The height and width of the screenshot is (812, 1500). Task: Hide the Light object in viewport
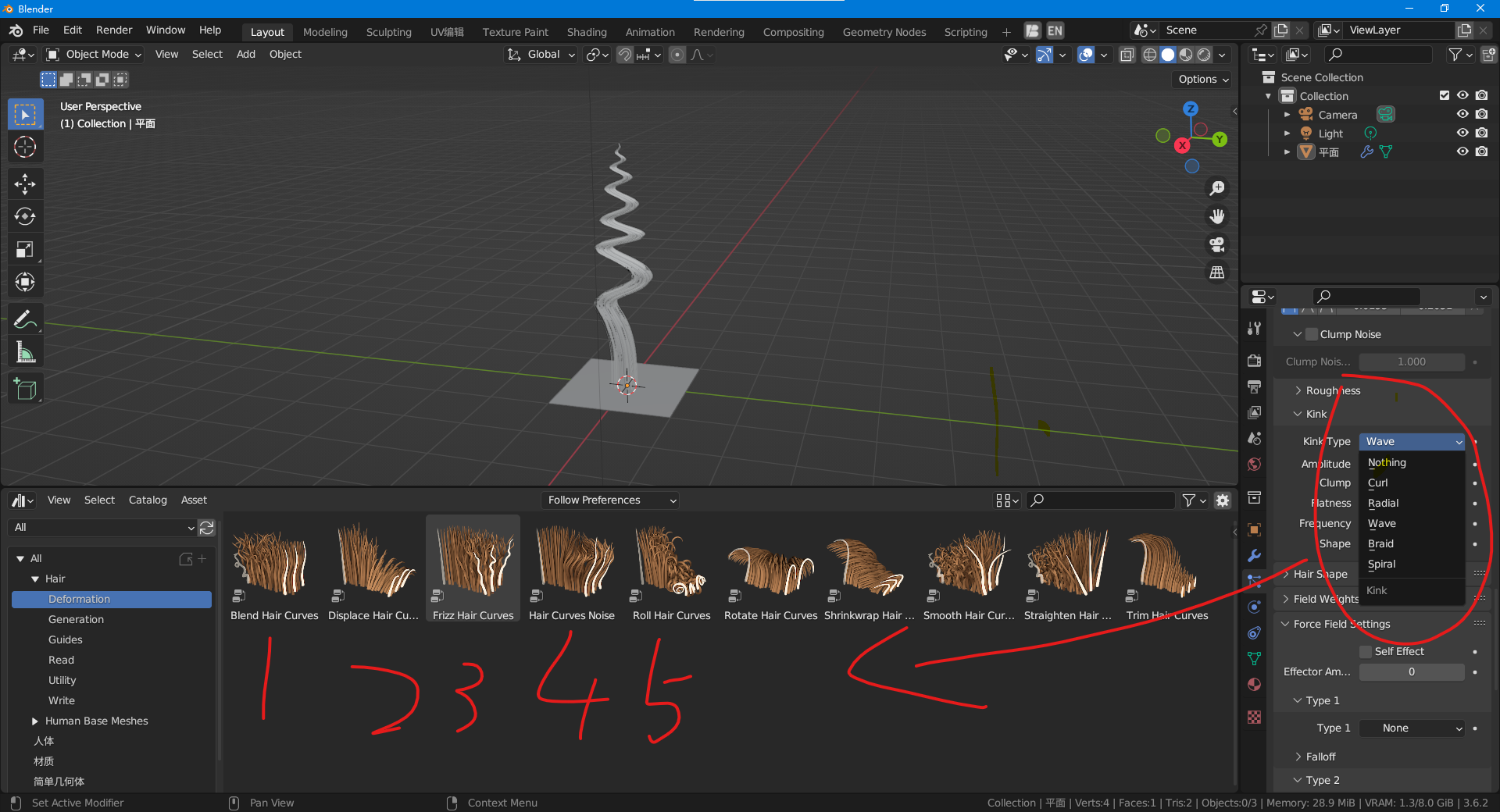click(x=1462, y=133)
